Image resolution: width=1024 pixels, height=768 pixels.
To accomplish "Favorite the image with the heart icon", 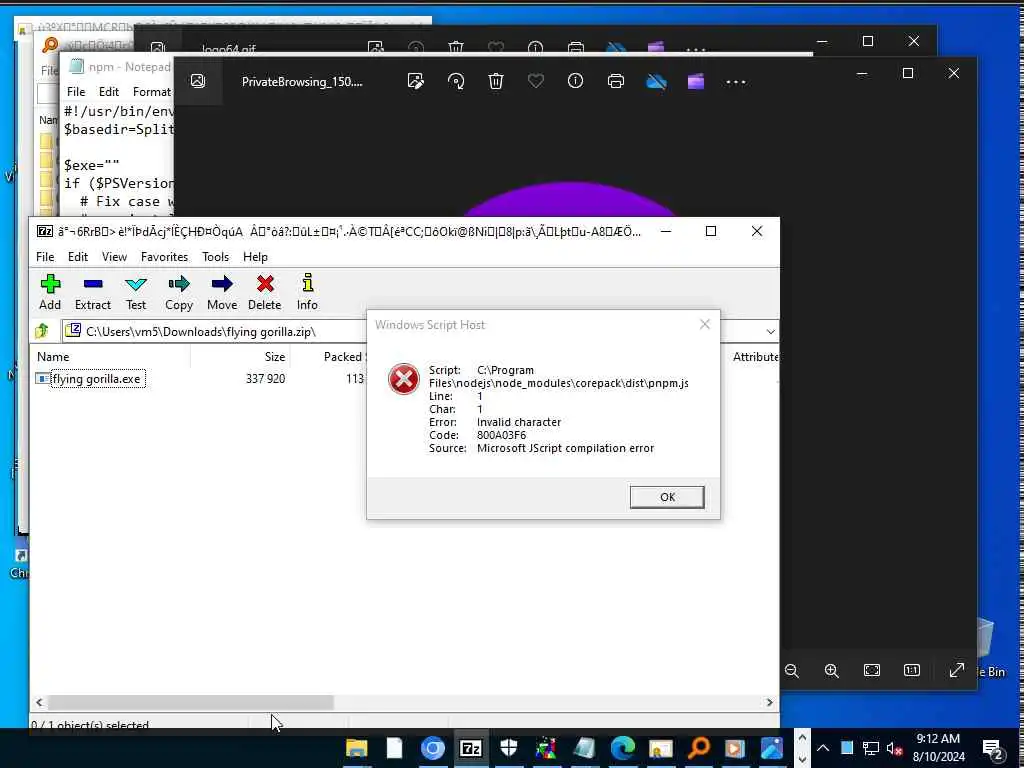I will pyautogui.click(x=536, y=81).
